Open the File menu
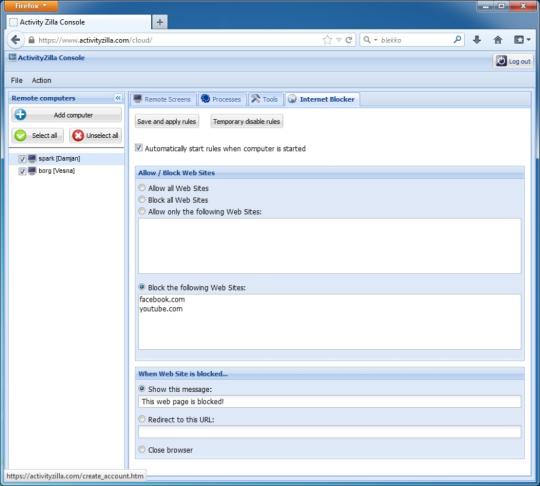Viewport: 540px width, 486px height. [17, 80]
